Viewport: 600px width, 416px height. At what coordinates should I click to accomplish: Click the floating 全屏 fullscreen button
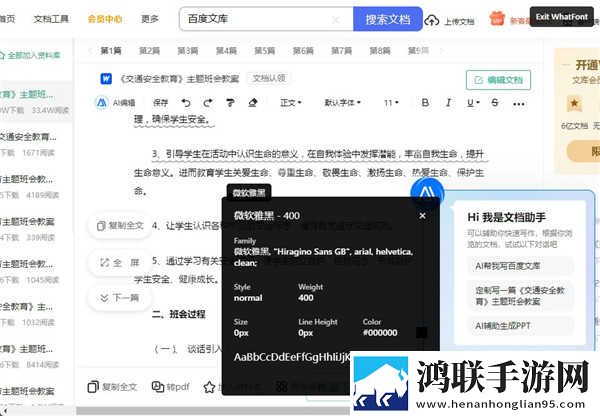point(120,263)
